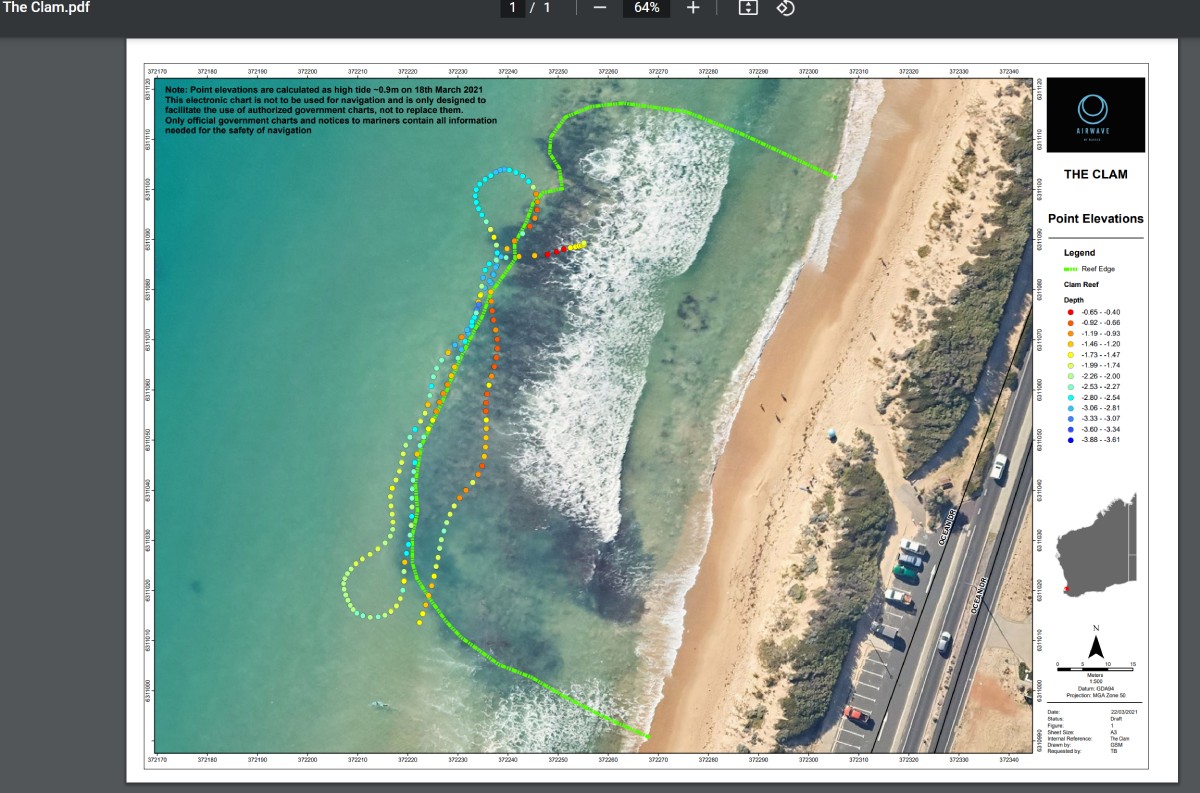Image resolution: width=1200 pixels, height=793 pixels.
Task: Click the Airwave circular logo
Action: pos(1095,110)
